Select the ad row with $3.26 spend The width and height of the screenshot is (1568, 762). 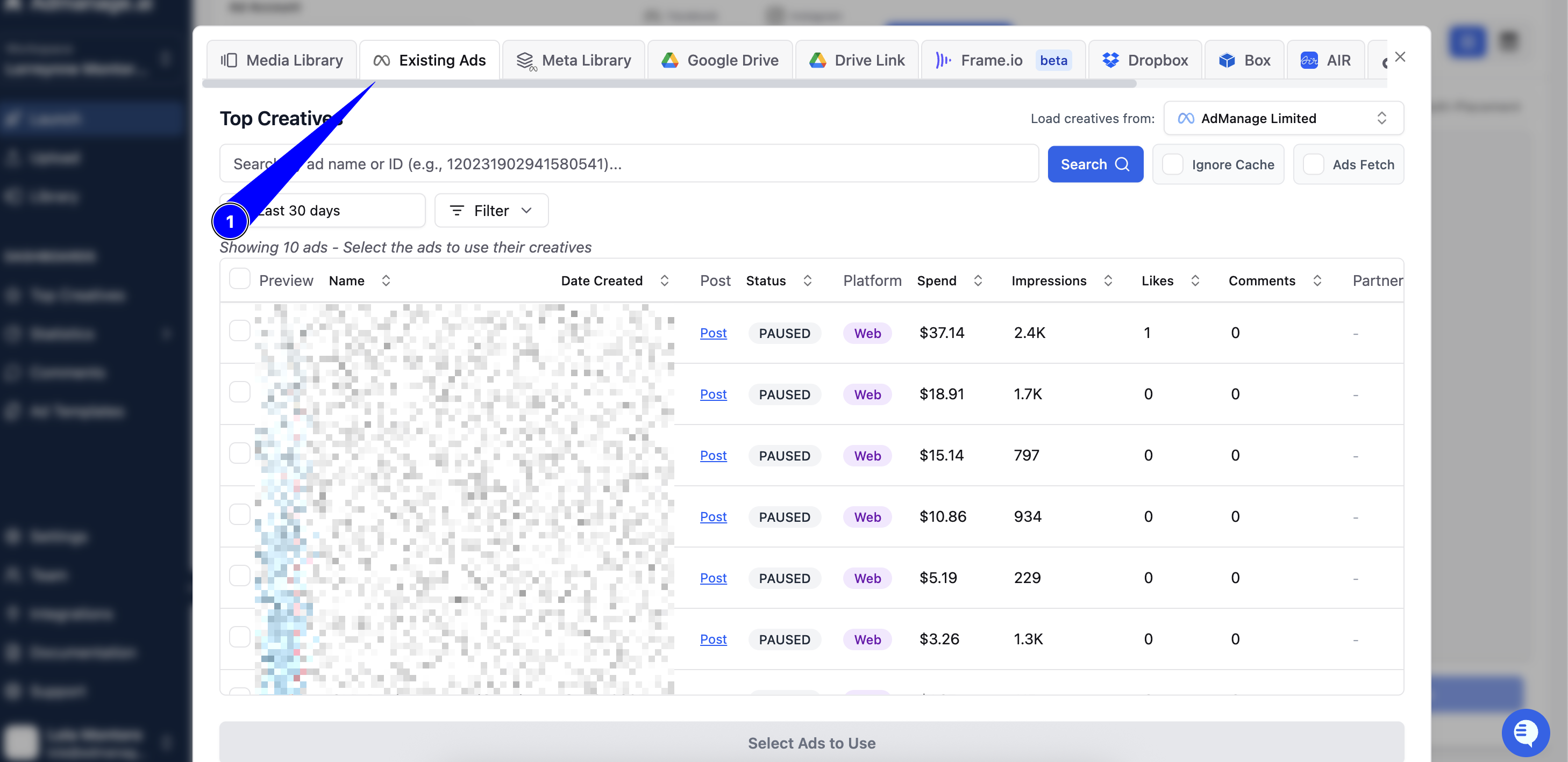point(239,637)
